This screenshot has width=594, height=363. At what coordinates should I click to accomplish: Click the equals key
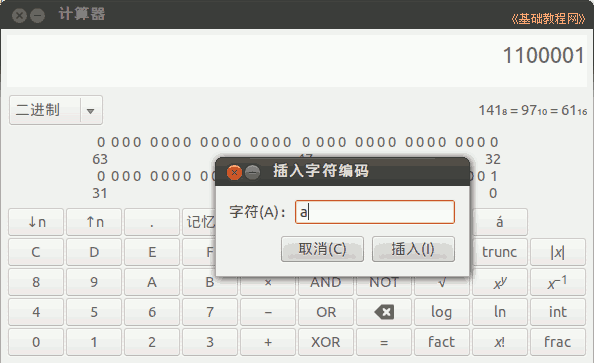(384, 342)
